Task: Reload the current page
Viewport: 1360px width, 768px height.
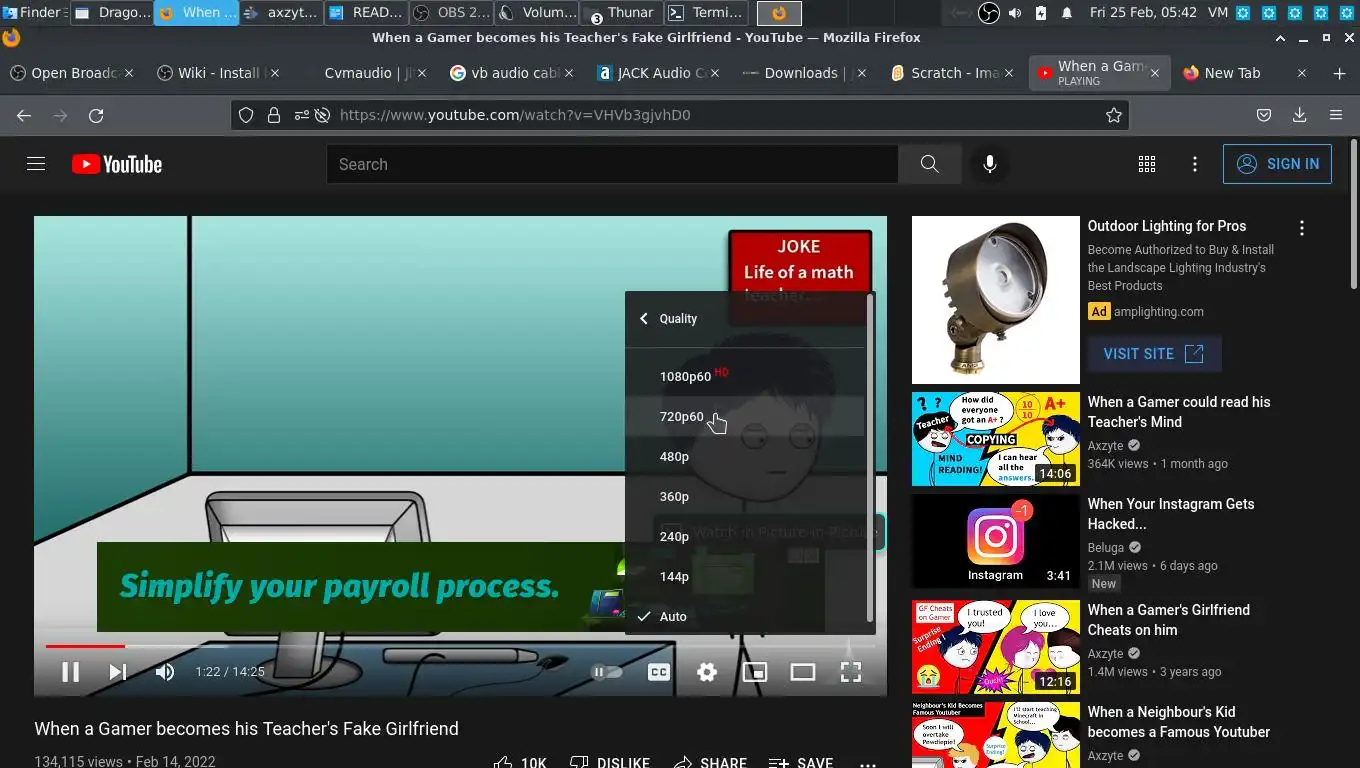Action: [x=96, y=115]
